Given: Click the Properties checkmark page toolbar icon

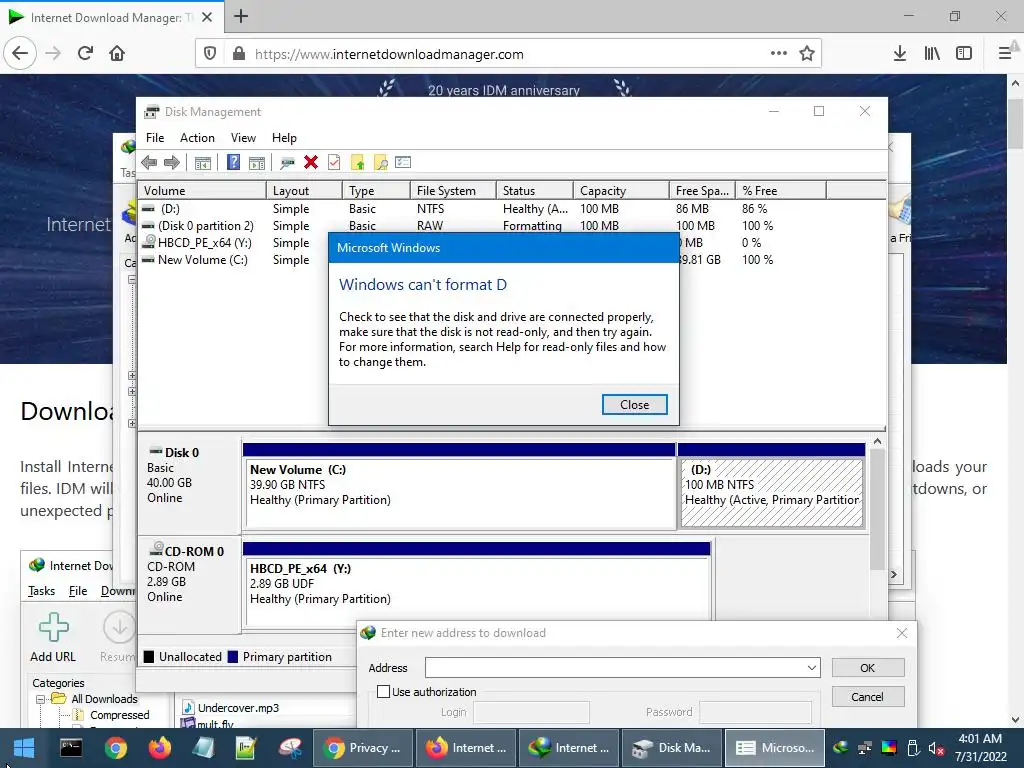Looking at the screenshot, I should point(334,162).
